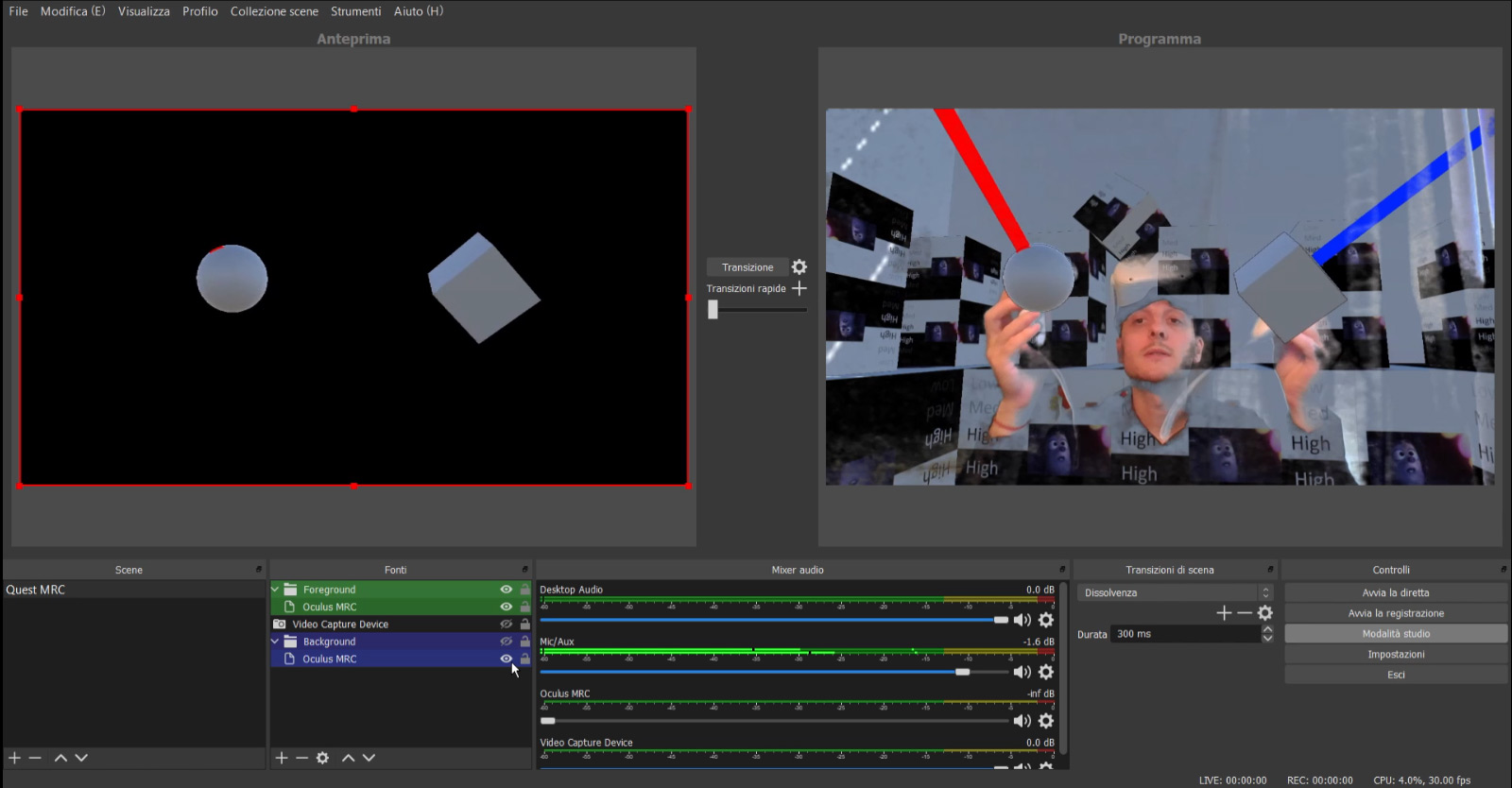Show the Video Capture Device source
Viewport: 1512px width, 788px height.
[507, 625]
